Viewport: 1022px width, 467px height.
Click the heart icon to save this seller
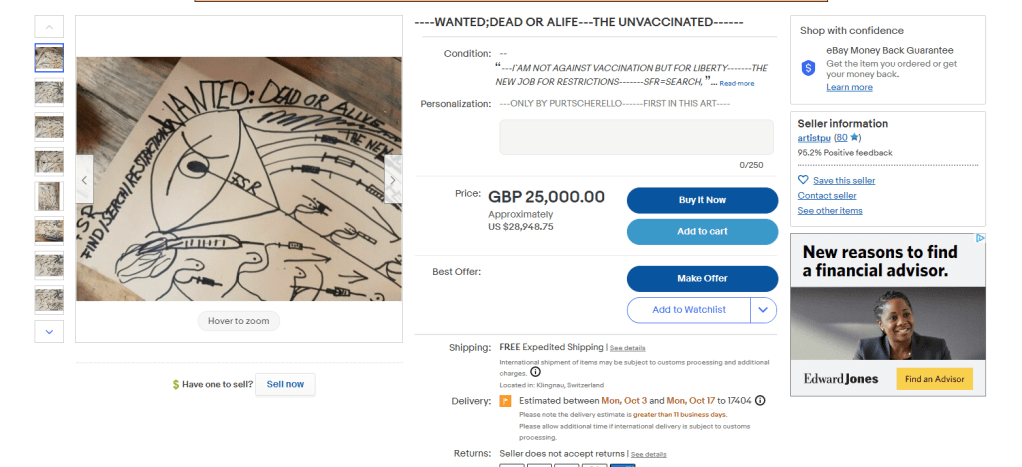coord(803,180)
